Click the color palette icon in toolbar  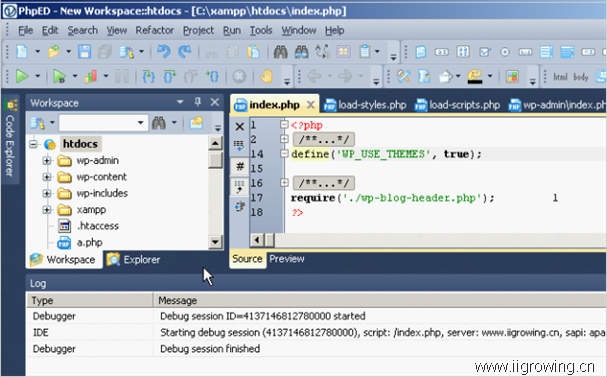coord(512,76)
